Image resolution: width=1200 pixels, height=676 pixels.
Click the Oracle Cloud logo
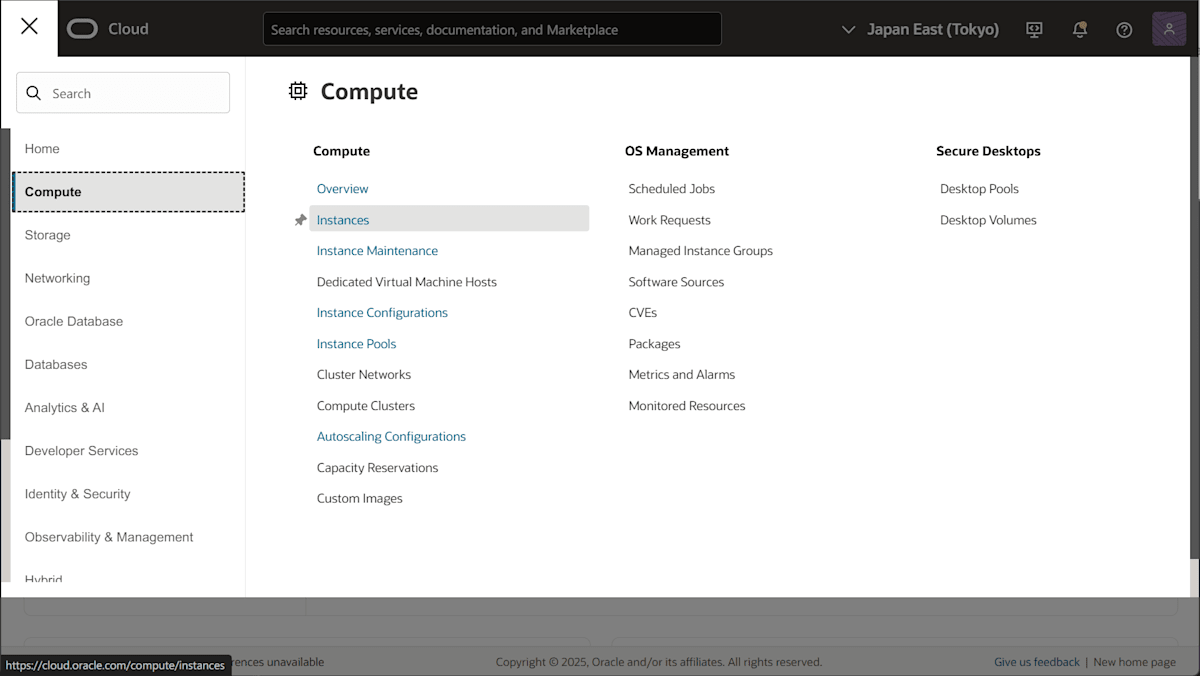coord(108,29)
